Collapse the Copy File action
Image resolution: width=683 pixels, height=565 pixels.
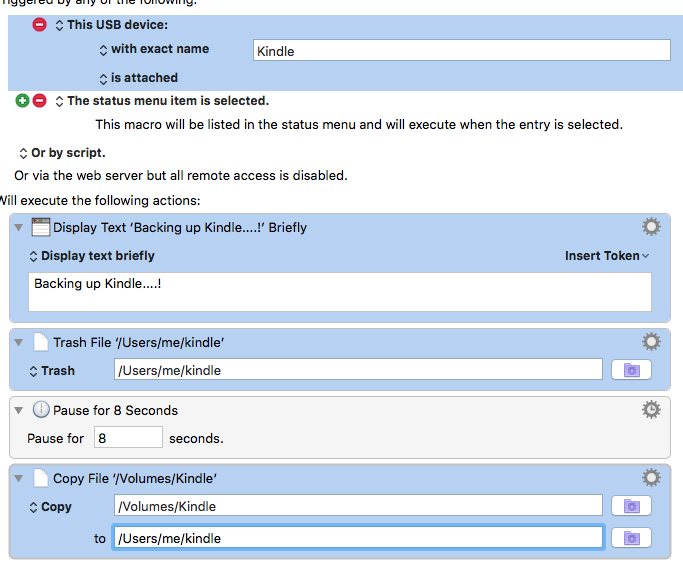point(19,478)
